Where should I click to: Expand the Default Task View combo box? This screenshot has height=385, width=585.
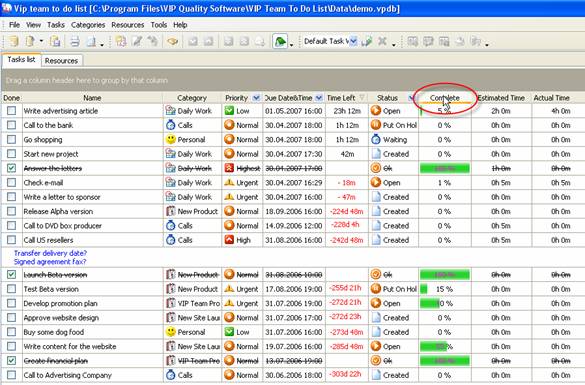click(353, 41)
